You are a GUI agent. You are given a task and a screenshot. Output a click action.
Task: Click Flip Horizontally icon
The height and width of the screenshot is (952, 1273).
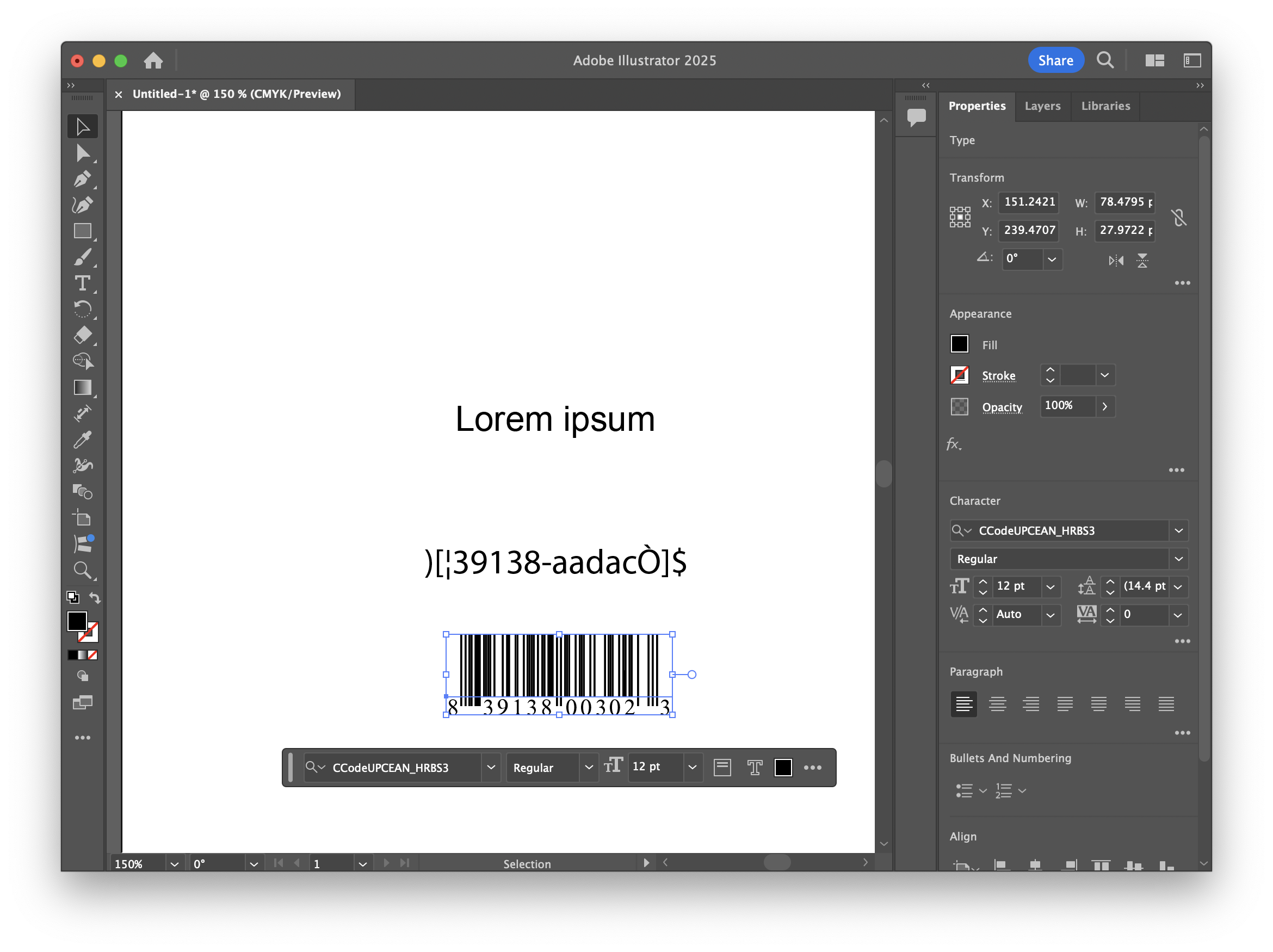[1116, 261]
